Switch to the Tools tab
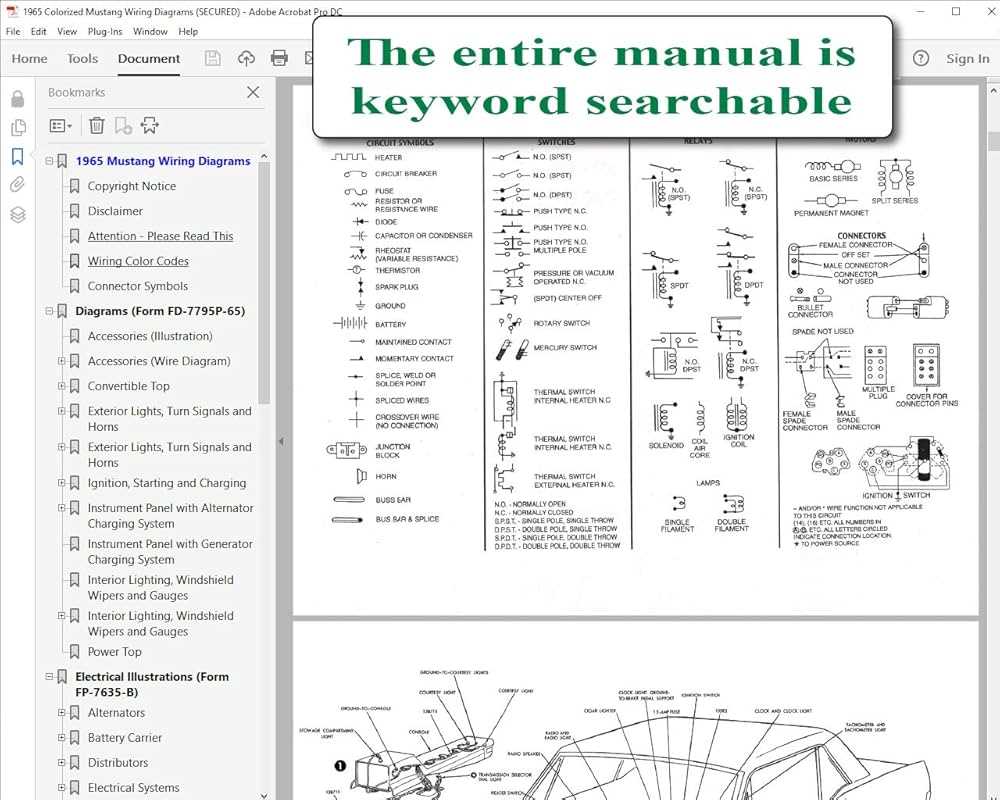This screenshot has height=800, width=1000. [x=82, y=59]
